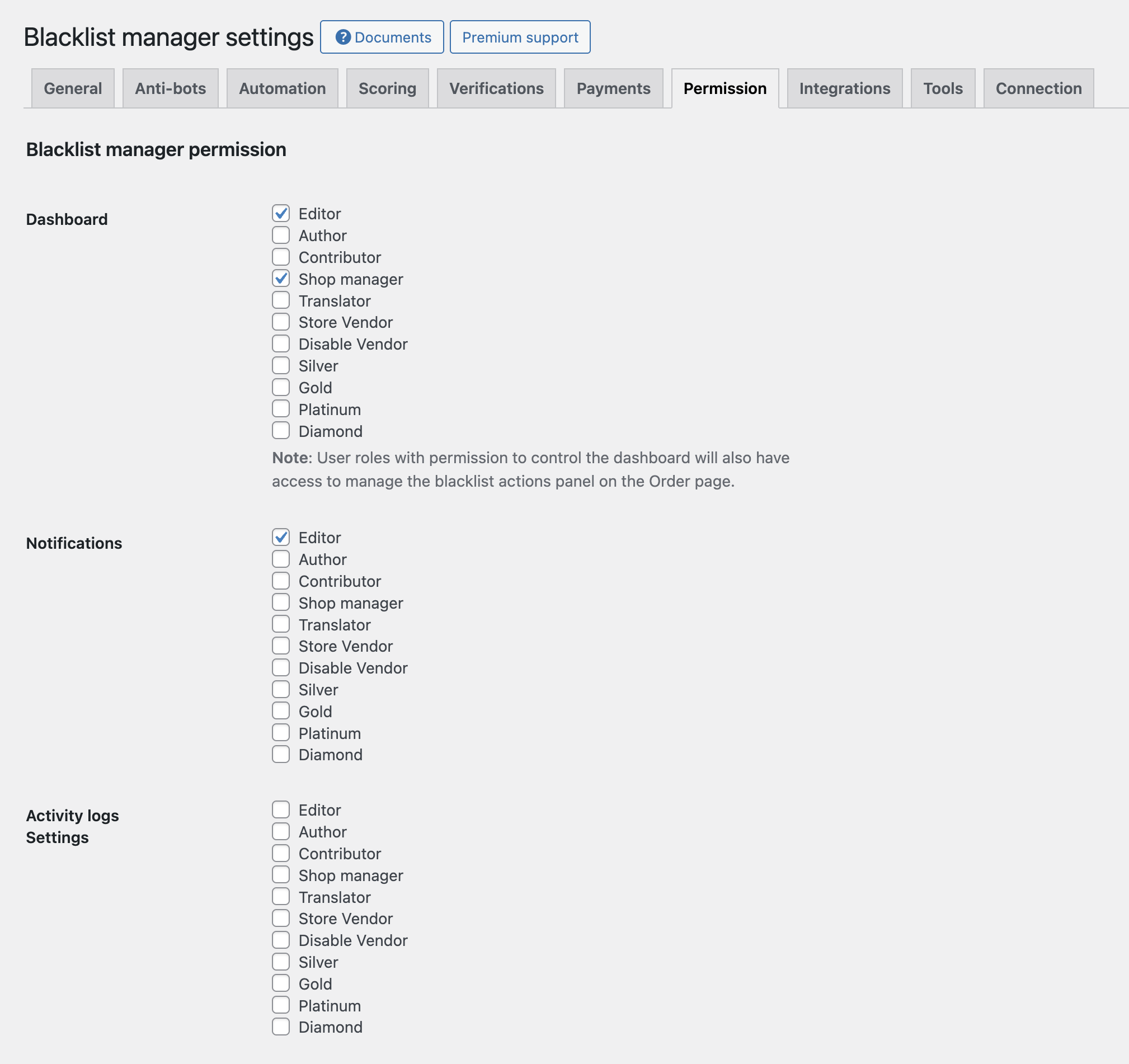Check Editor under Activity logs Settings
Image resolution: width=1129 pixels, height=1064 pixels.
pyautogui.click(x=280, y=809)
